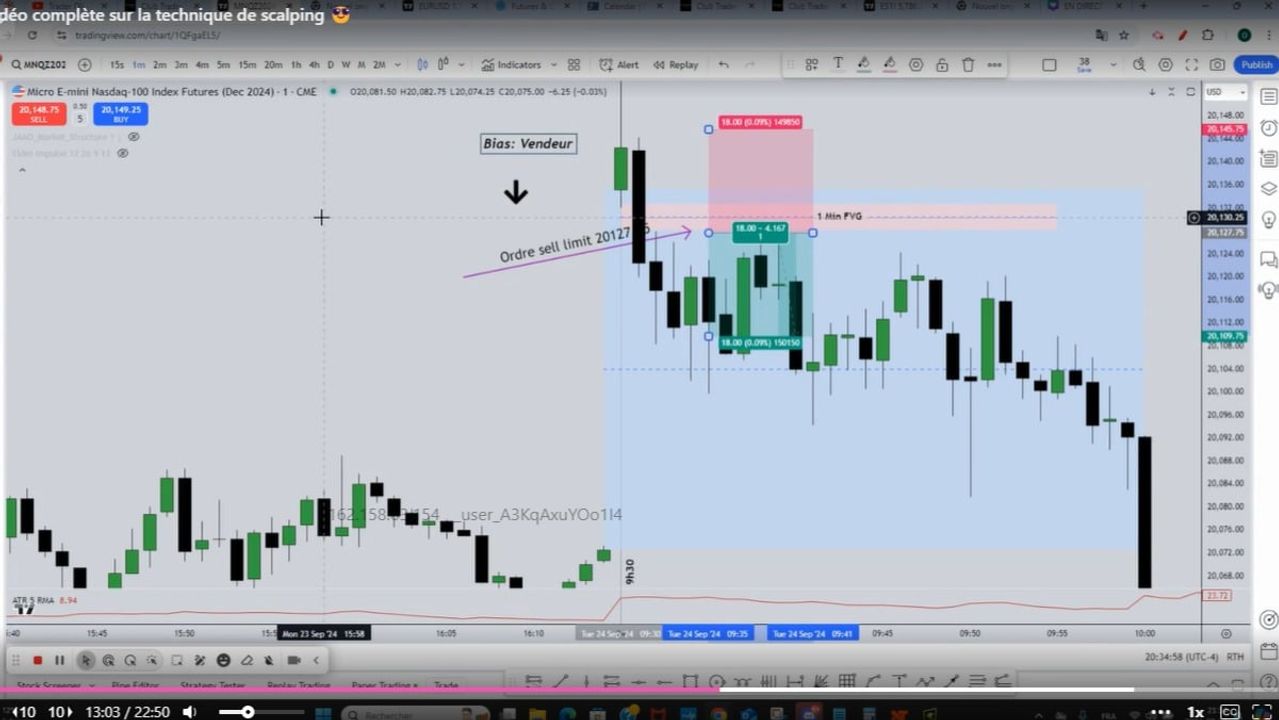The height and width of the screenshot is (720, 1279).
Task: Open the Alerts clock panel in right sidebar
Action: coord(1268,128)
